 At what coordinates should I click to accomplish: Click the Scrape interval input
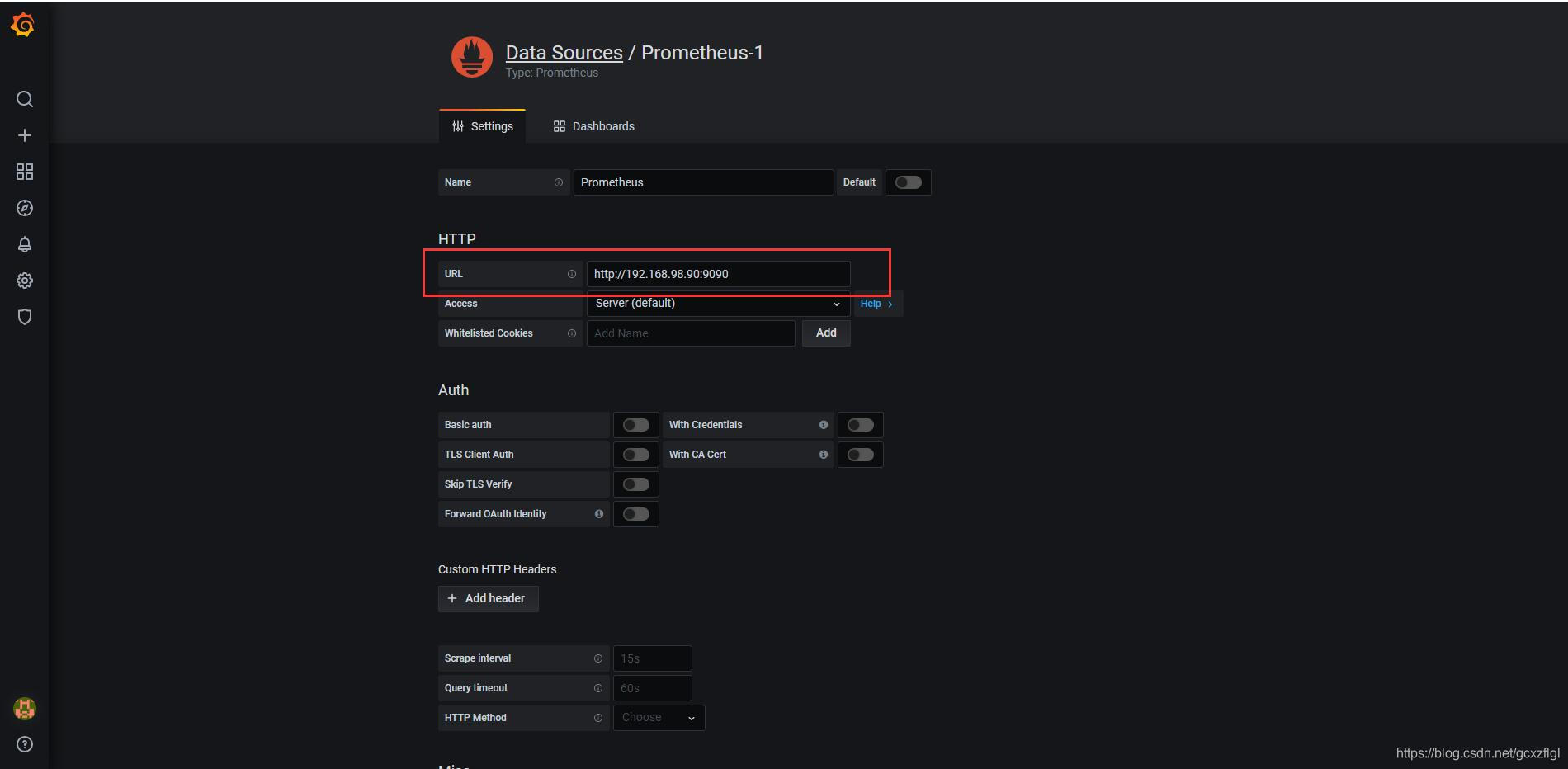click(652, 658)
